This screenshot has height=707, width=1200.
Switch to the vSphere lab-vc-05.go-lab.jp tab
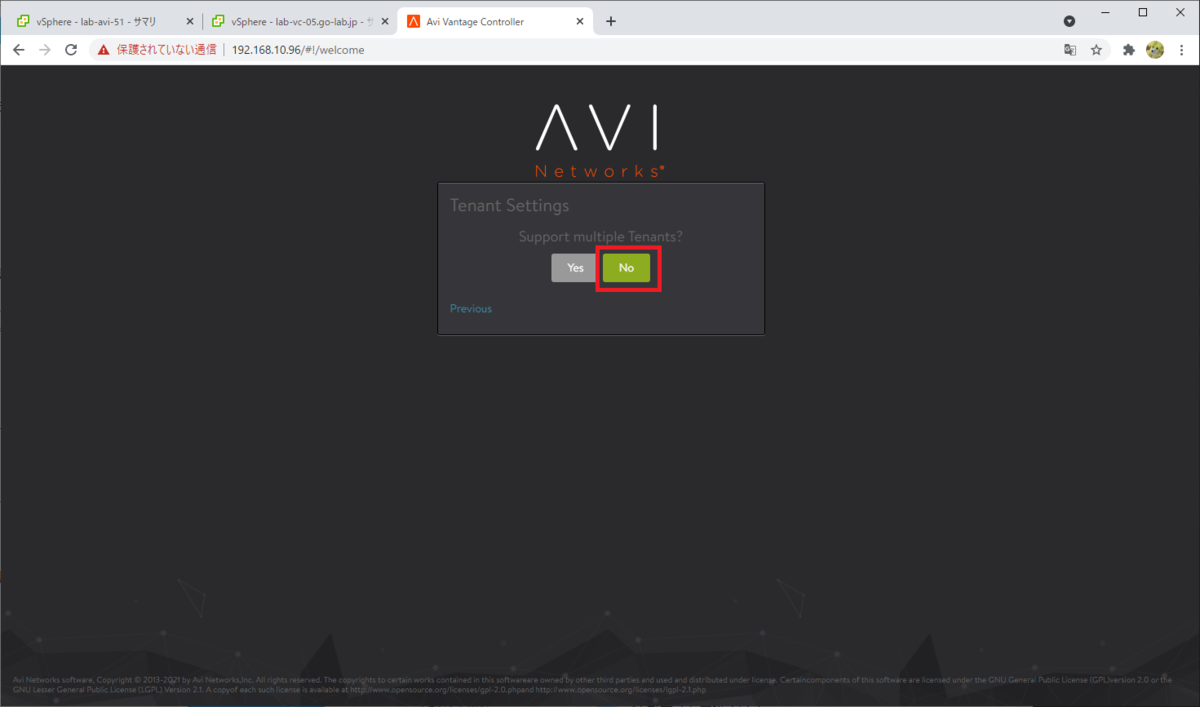coord(297,21)
